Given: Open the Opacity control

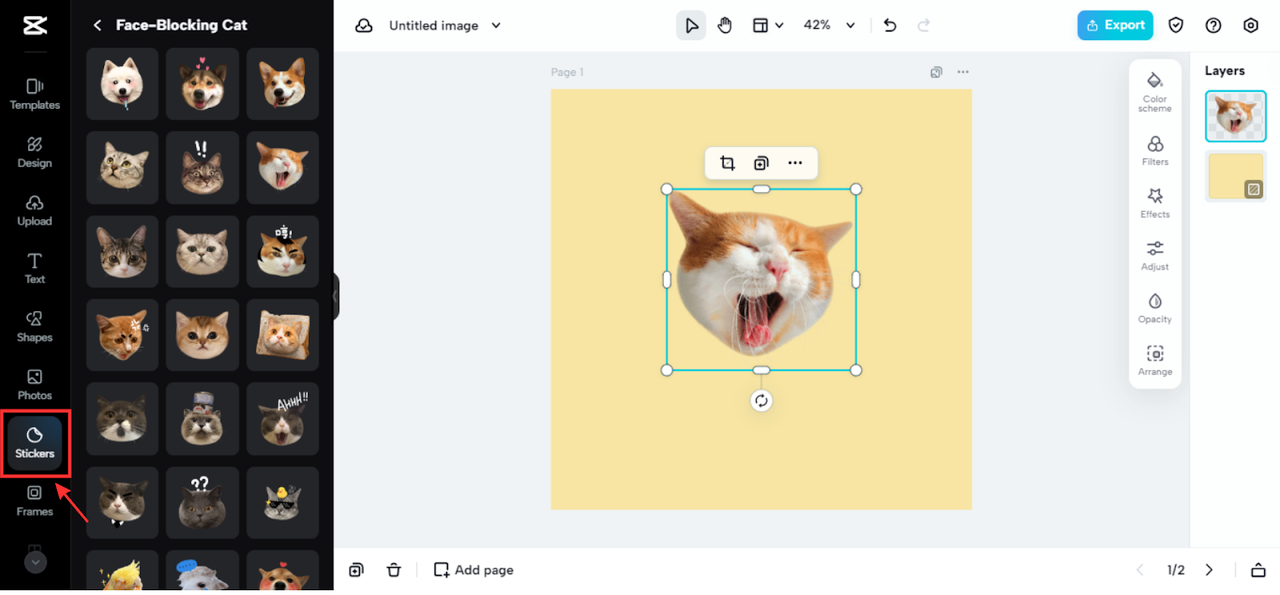Looking at the screenshot, I should (1155, 308).
